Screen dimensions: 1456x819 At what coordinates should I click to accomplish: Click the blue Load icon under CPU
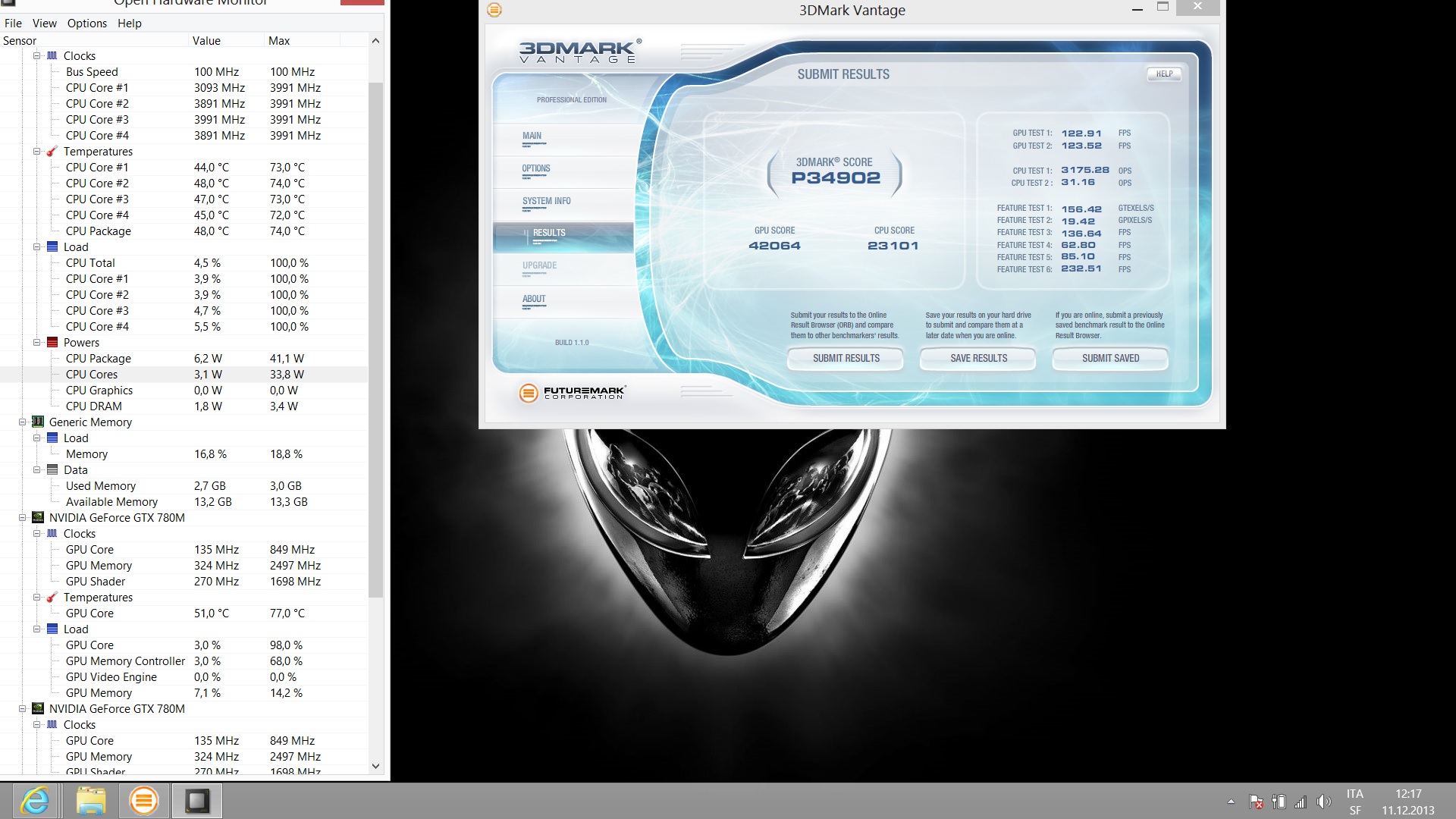tap(52, 247)
